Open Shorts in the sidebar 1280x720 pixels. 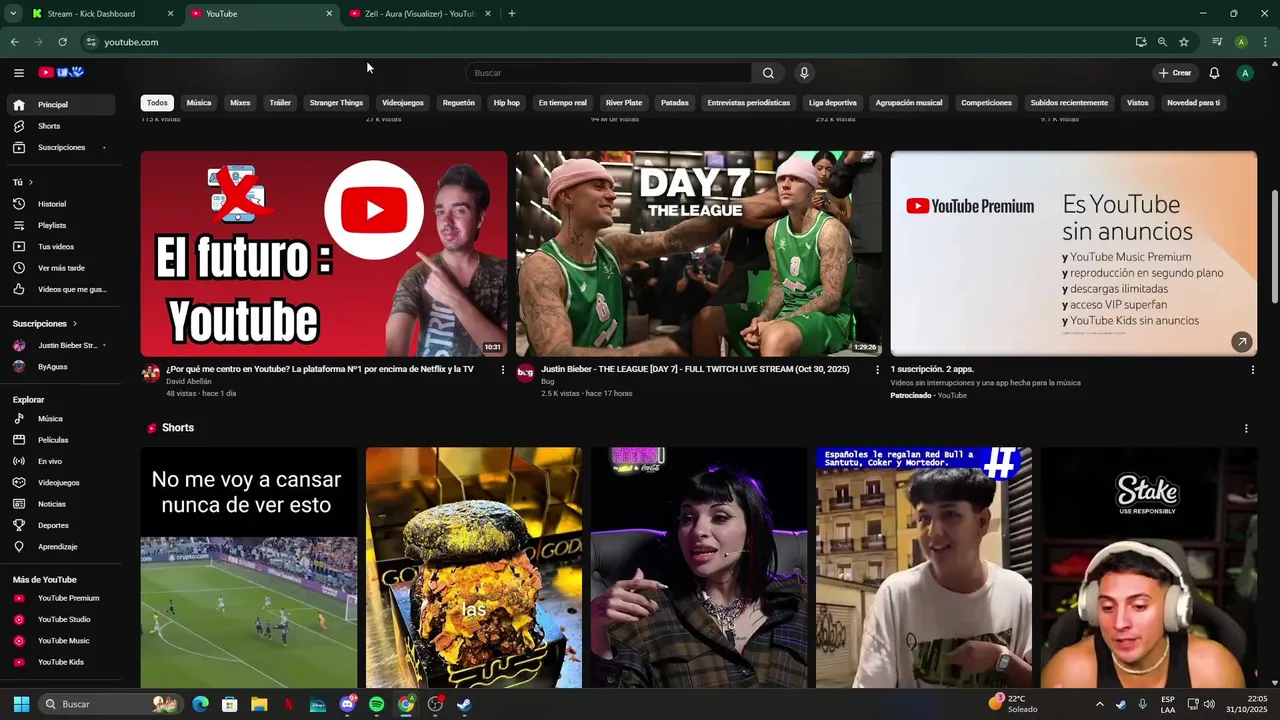pos(60,126)
